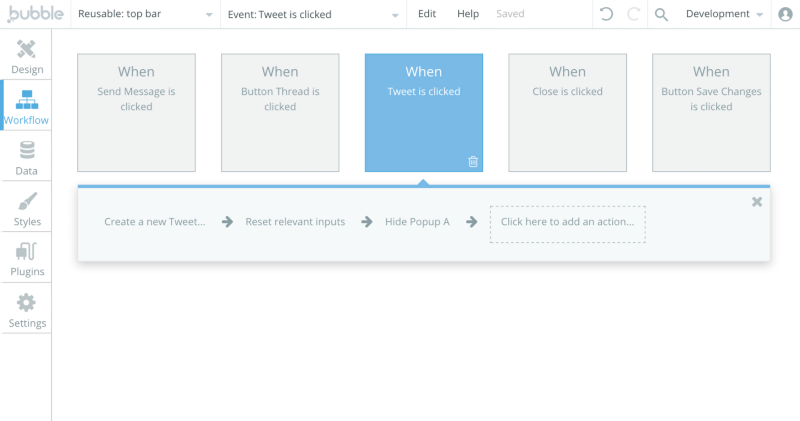This screenshot has width=800, height=421.
Task: Open the Edit menu
Action: pyautogui.click(x=427, y=14)
